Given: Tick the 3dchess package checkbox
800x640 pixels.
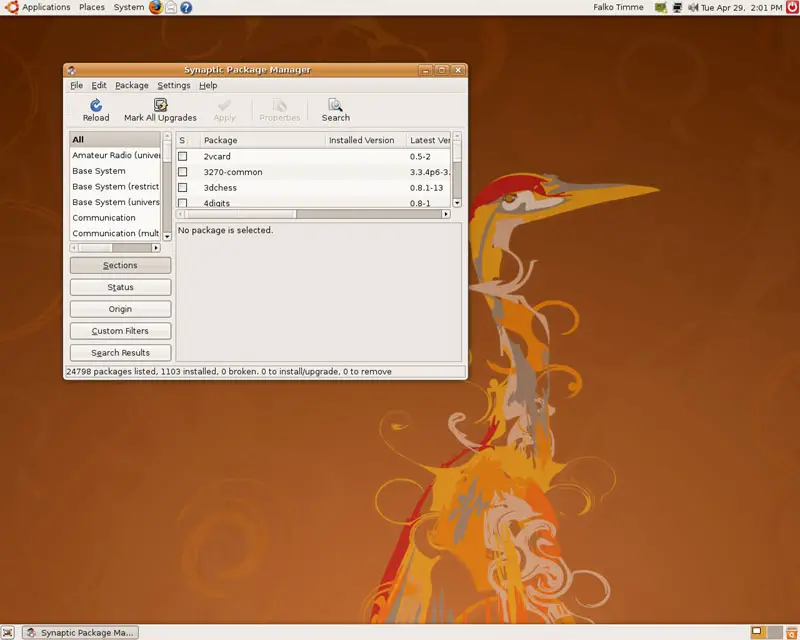Looking at the screenshot, I should [x=183, y=188].
